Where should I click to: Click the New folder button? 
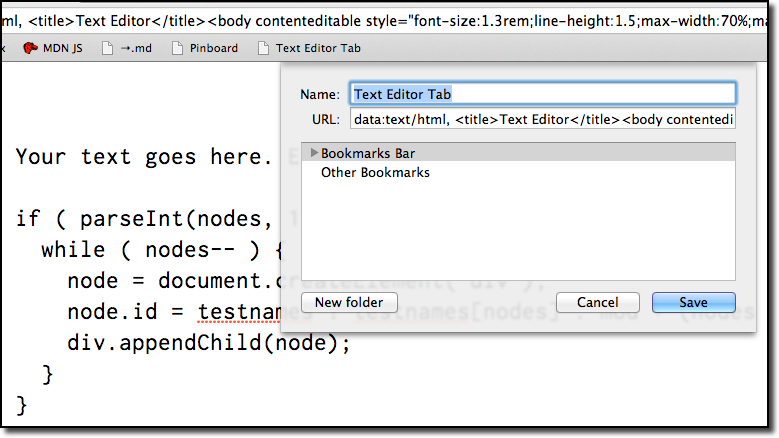349,302
